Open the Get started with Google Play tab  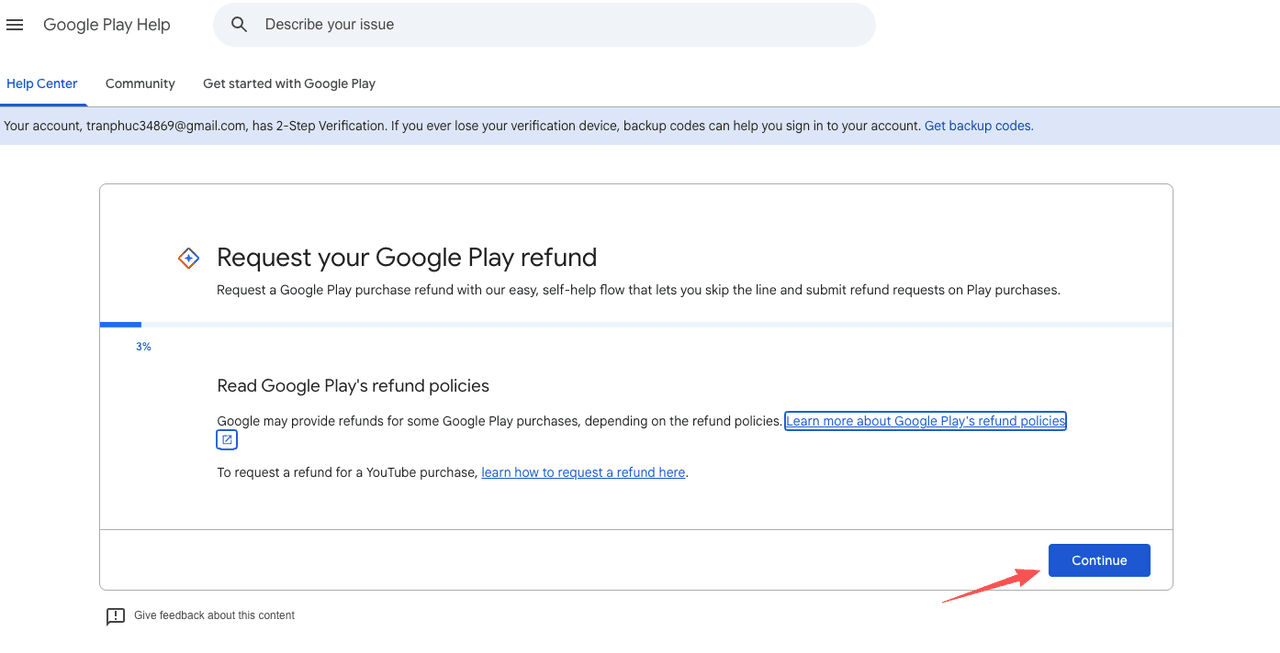(x=288, y=83)
